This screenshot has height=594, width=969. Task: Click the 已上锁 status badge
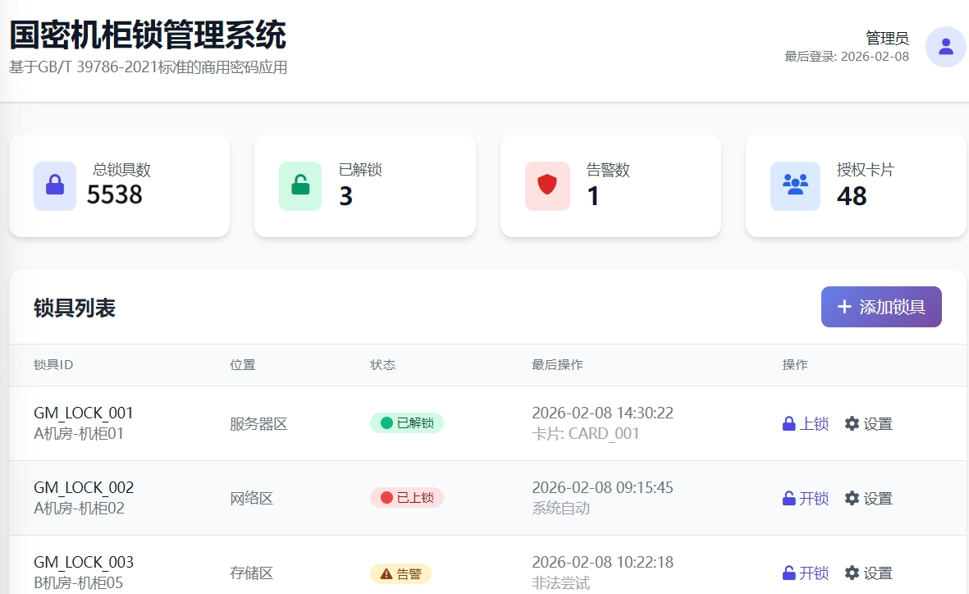click(x=407, y=498)
